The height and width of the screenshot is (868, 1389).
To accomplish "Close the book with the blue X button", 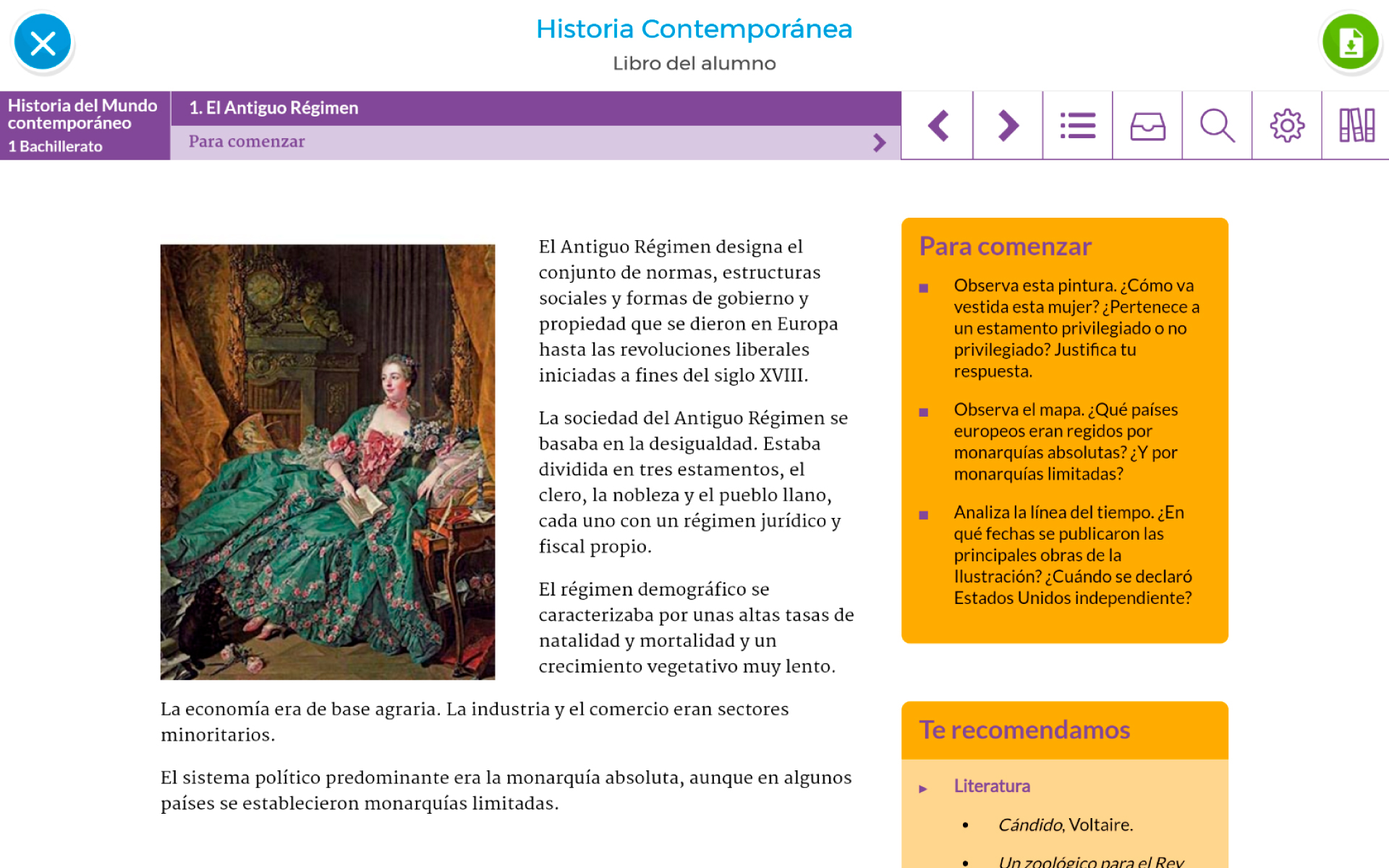I will [43, 43].
